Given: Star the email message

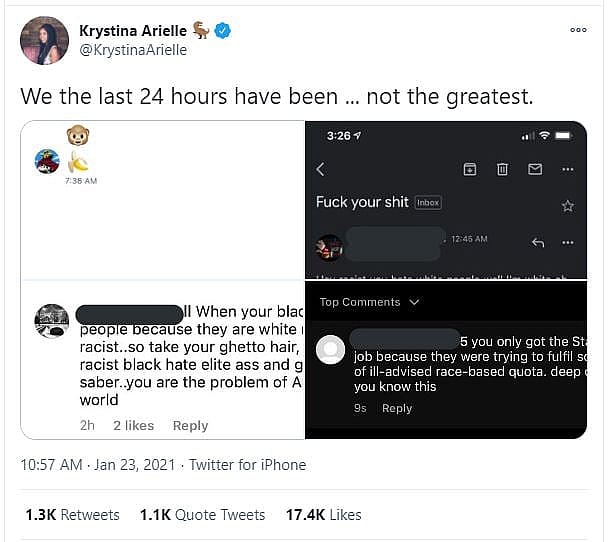Looking at the screenshot, I should (x=568, y=205).
